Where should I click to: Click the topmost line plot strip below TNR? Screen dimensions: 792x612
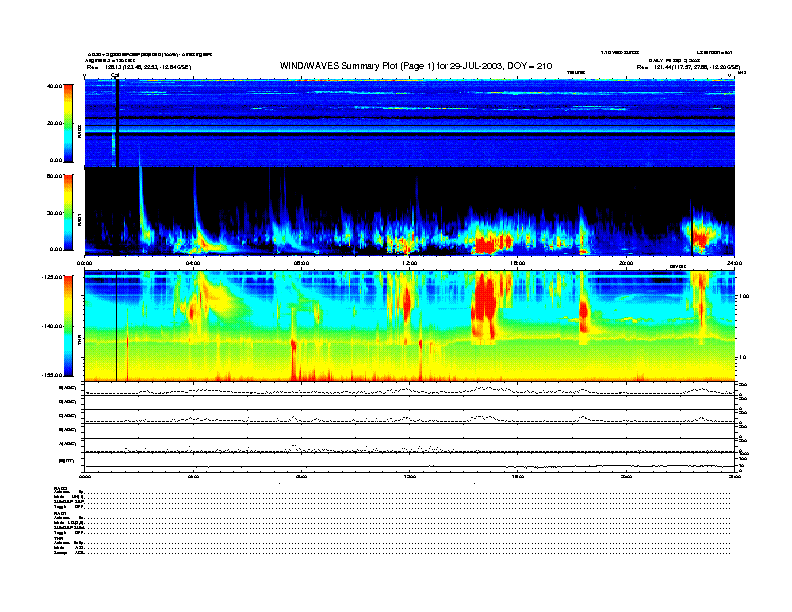click(410, 389)
